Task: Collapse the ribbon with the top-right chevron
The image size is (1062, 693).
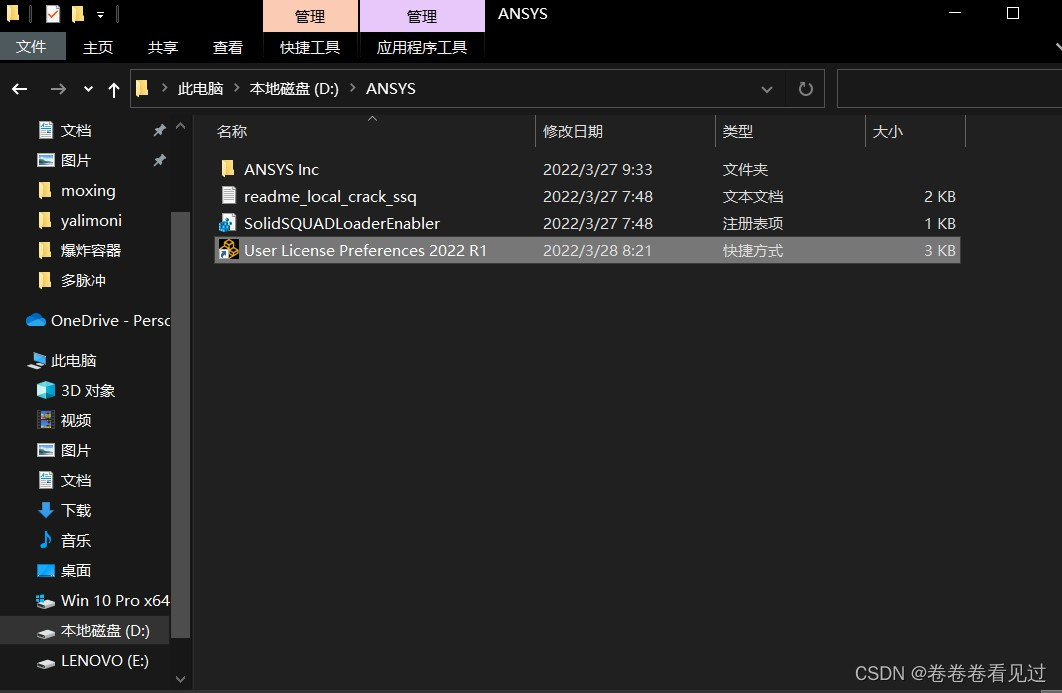Action: point(1058,47)
